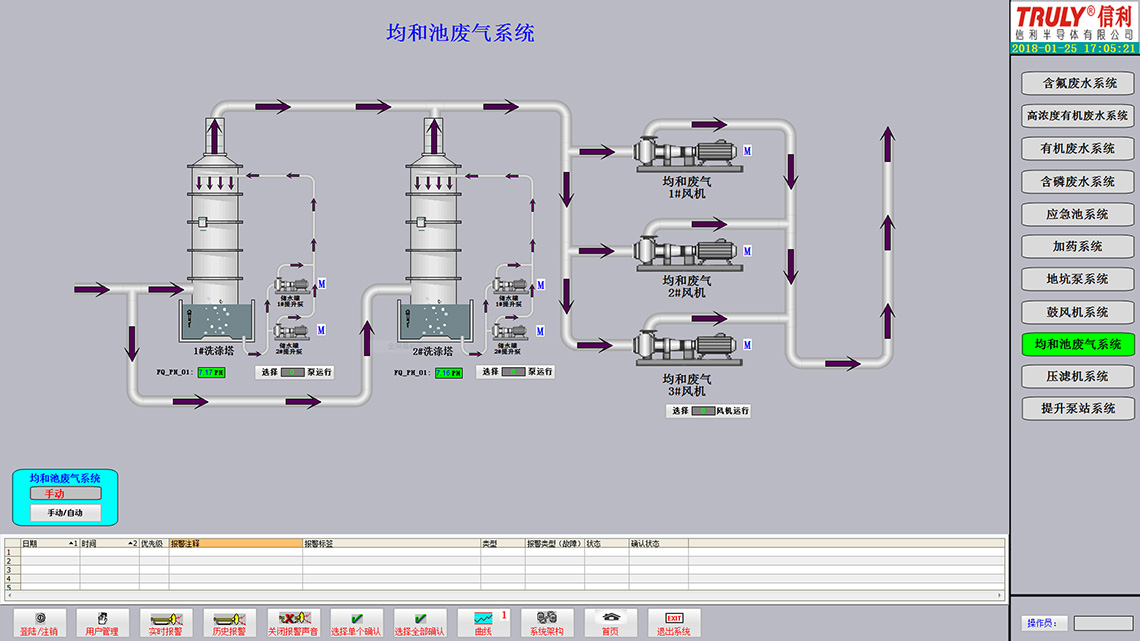The image size is (1140, 641).
Task: Open 用户管理 user management
Action: [x=103, y=623]
